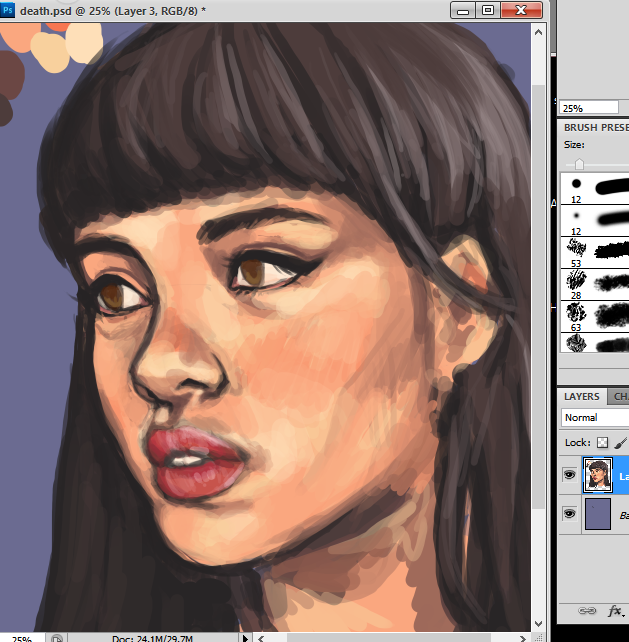
Task: Select the size 63 brush preset
Action: 595,316
